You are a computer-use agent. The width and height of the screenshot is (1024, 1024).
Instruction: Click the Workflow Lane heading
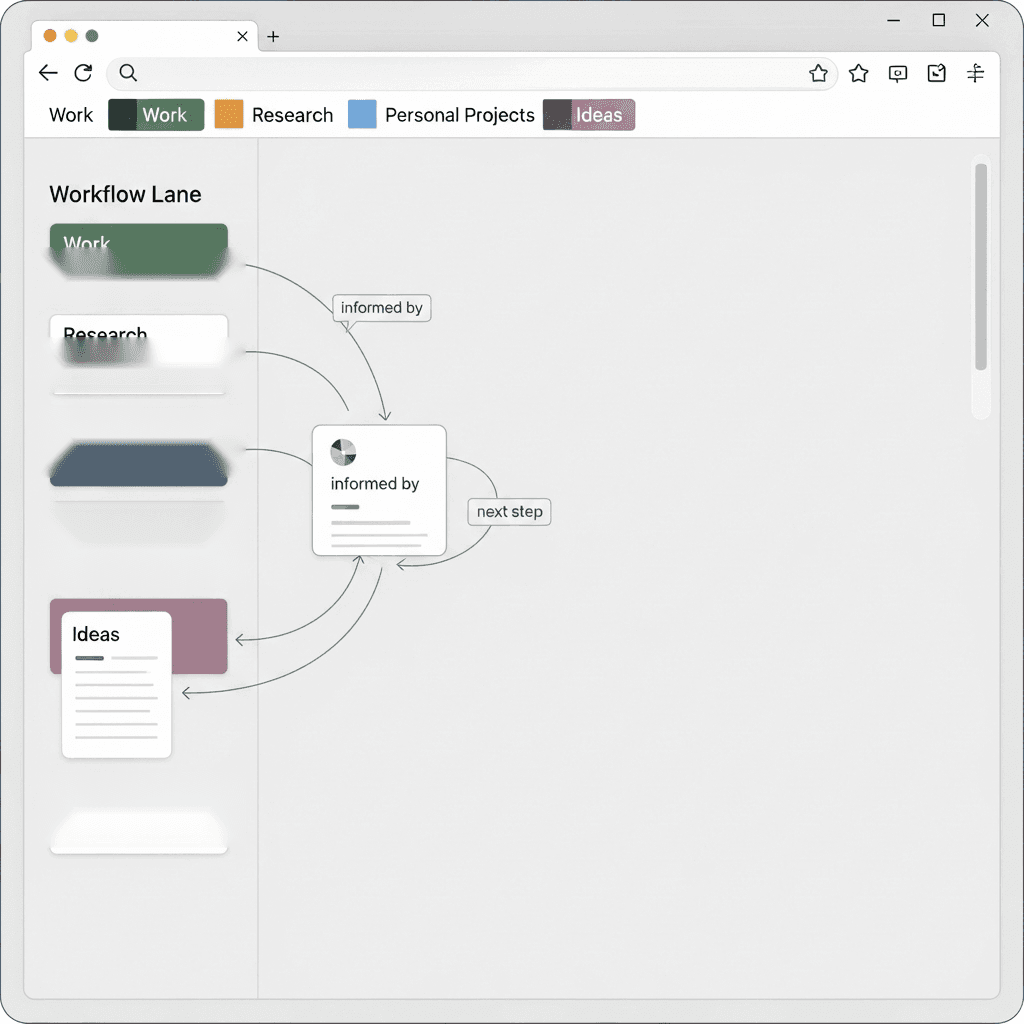point(125,194)
